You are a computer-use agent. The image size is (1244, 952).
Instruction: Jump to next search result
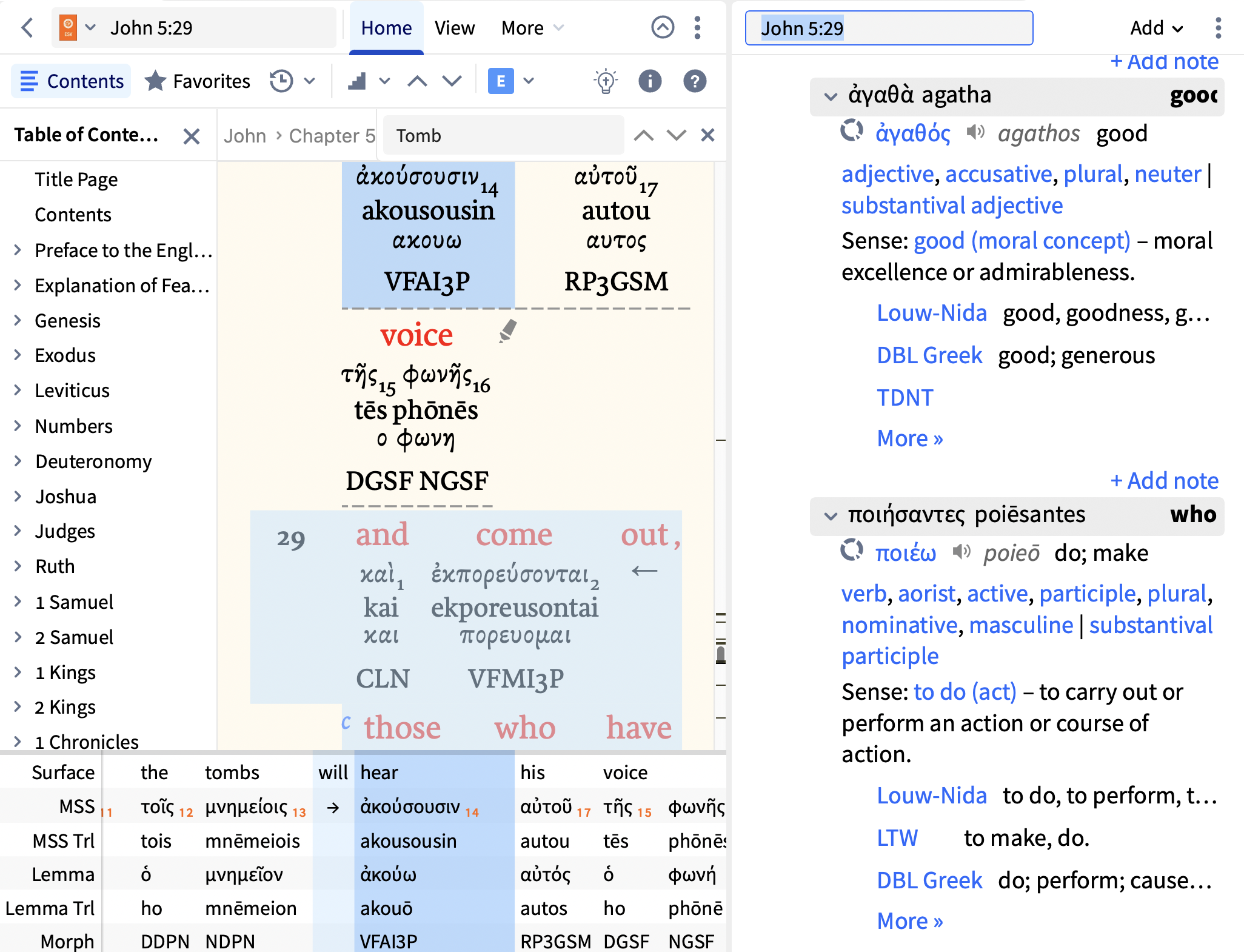click(676, 135)
